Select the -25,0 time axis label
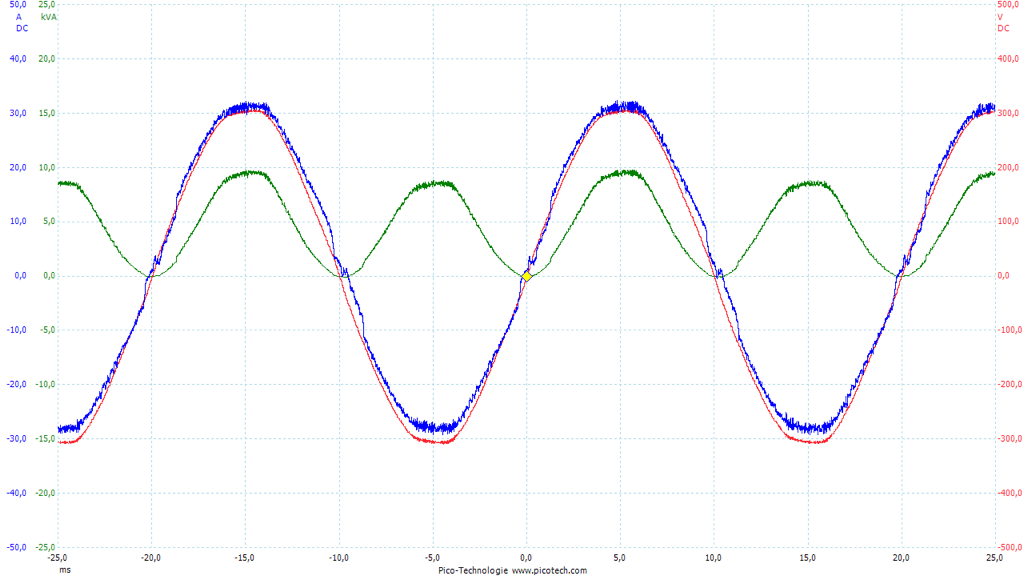Screen dimensions: 1024x576 pyautogui.click(x=58, y=558)
